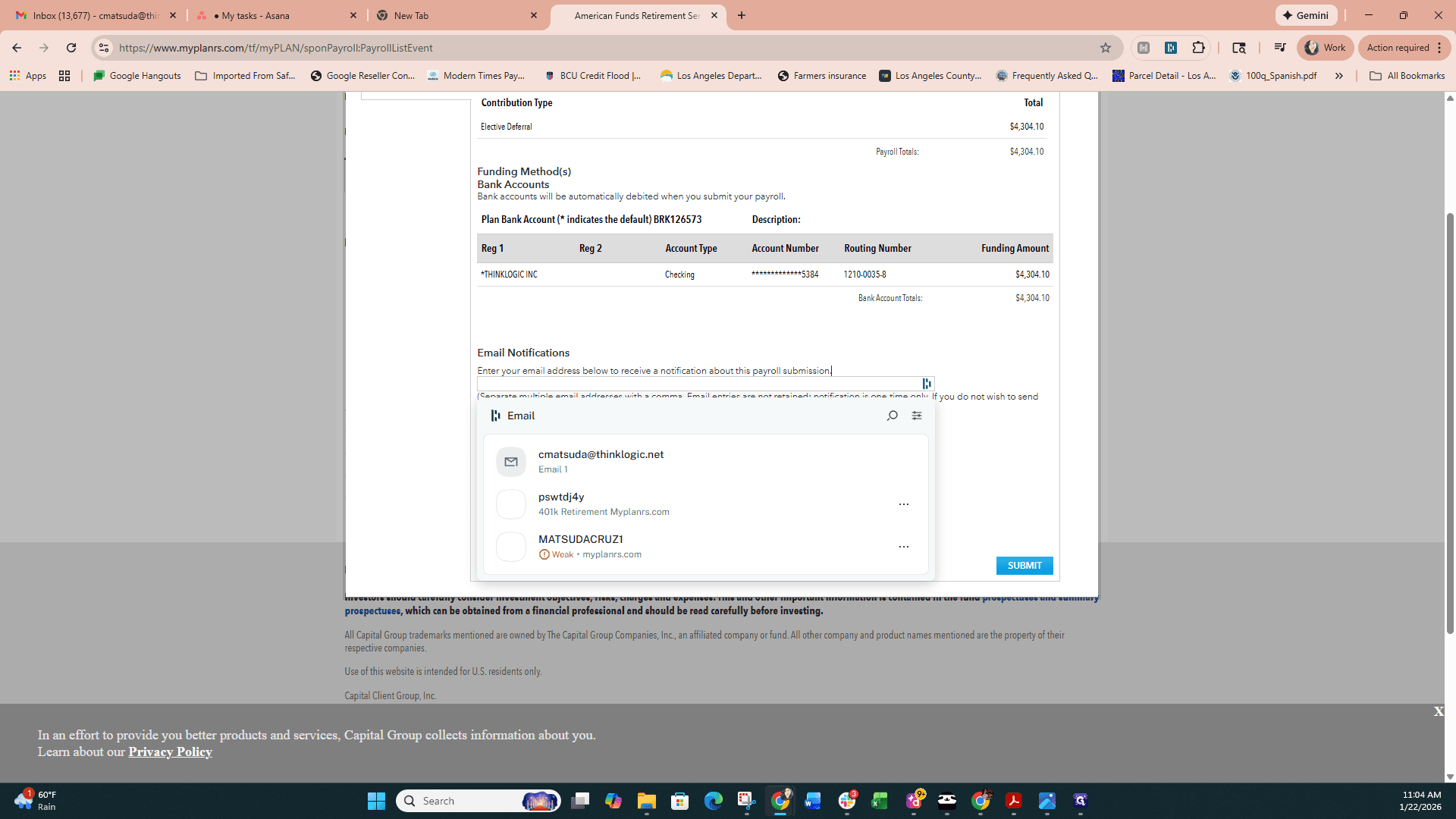Open the Imported From Safari bookmarks folder

245,76
